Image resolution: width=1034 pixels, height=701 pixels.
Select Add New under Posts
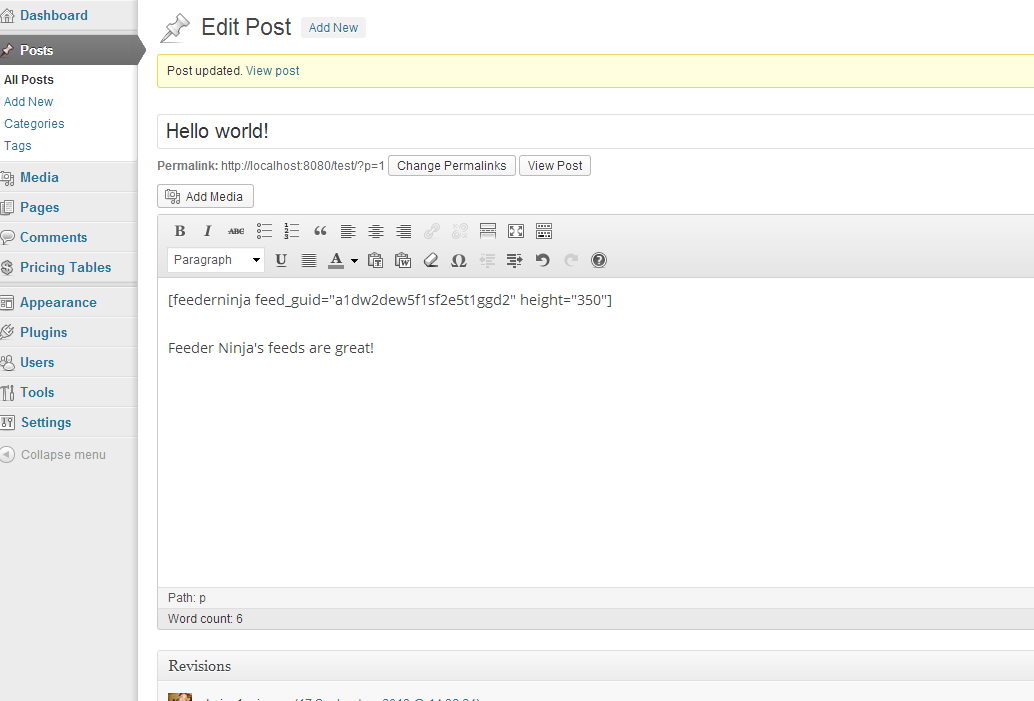(x=28, y=102)
